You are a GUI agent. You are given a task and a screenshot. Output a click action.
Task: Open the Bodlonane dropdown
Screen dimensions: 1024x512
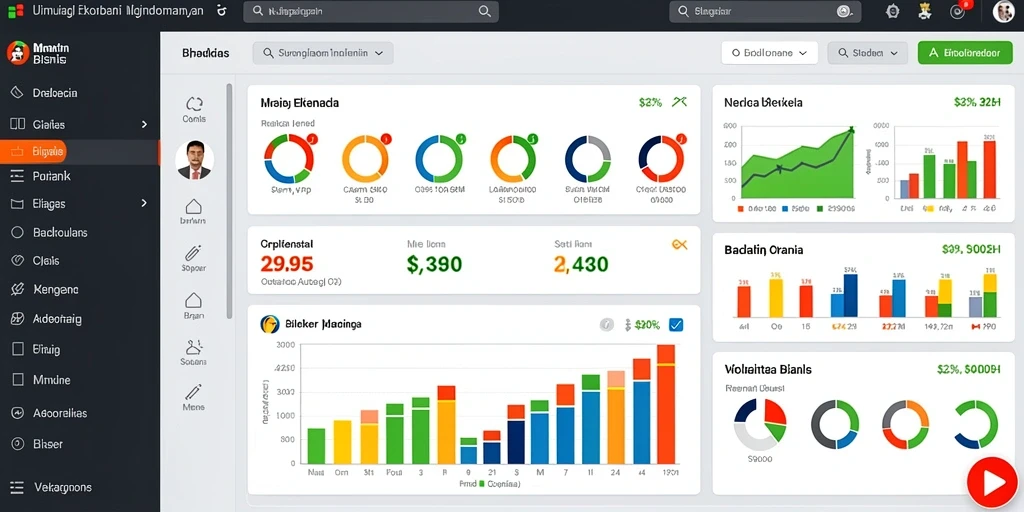click(x=769, y=54)
